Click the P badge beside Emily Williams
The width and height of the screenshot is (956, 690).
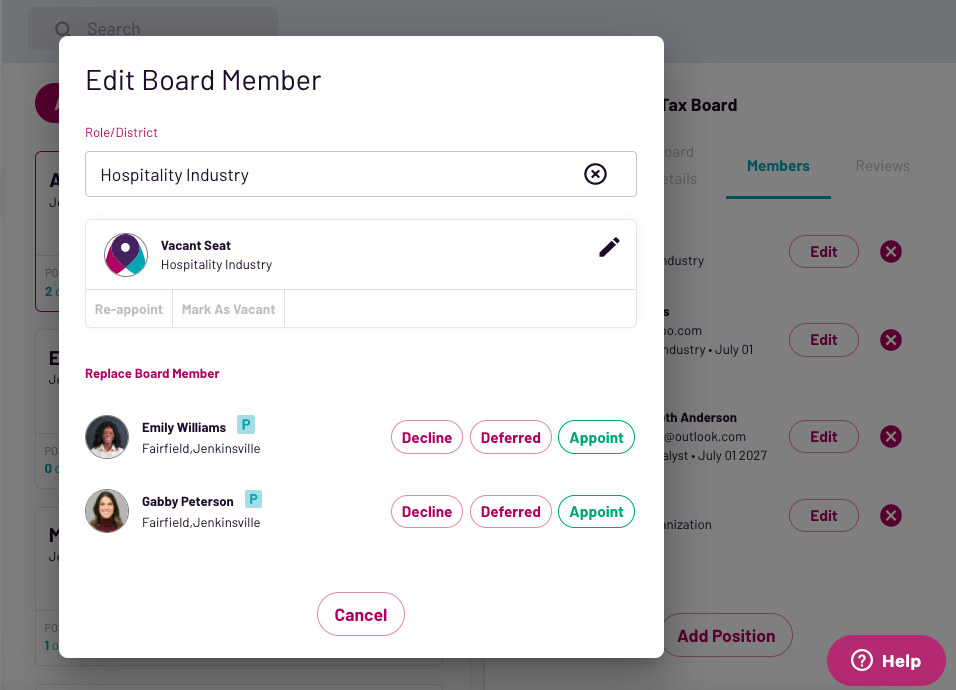(x=246, y=424)
